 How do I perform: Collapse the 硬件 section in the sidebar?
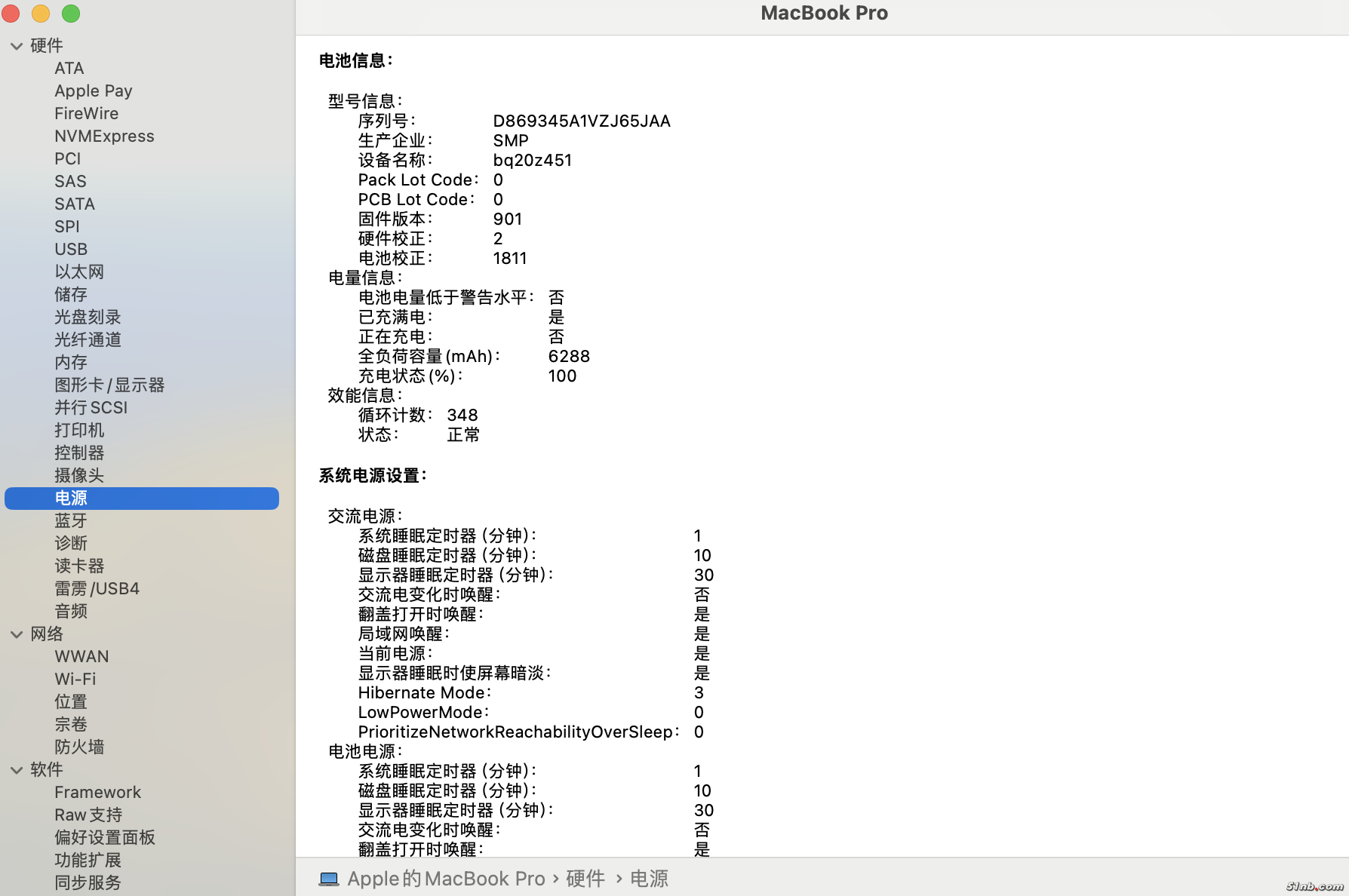tap(17, 46)
